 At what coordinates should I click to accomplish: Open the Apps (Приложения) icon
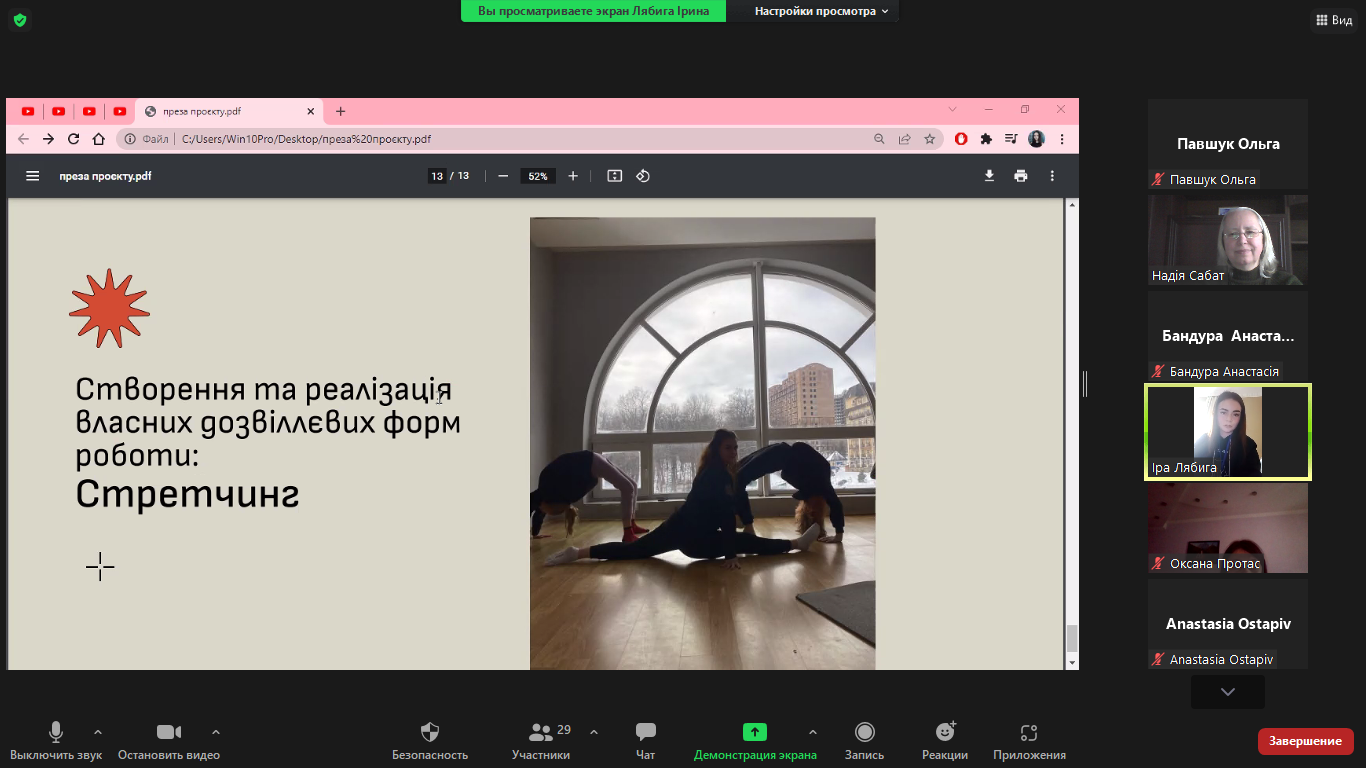1029,733
